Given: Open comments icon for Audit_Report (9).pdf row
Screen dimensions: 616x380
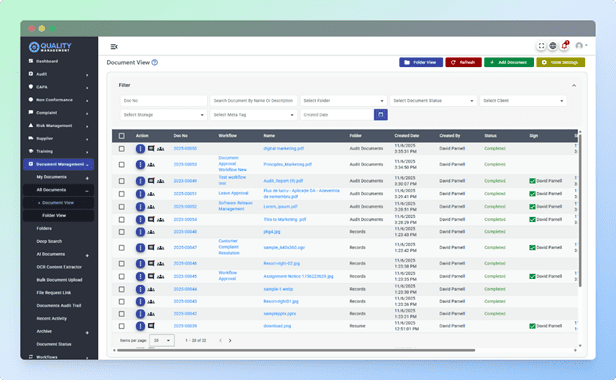Looking at the screenshot, I should tap(151, 181).
